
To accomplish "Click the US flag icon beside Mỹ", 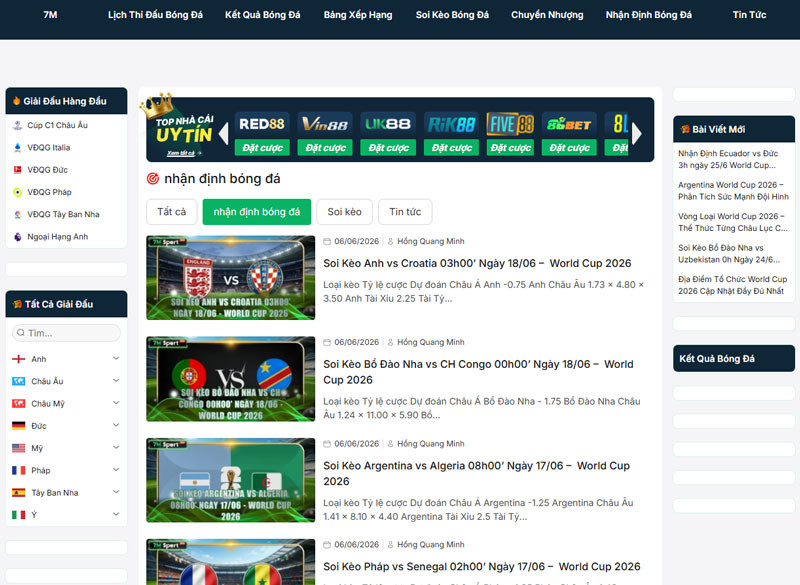I will click(18, 448).
